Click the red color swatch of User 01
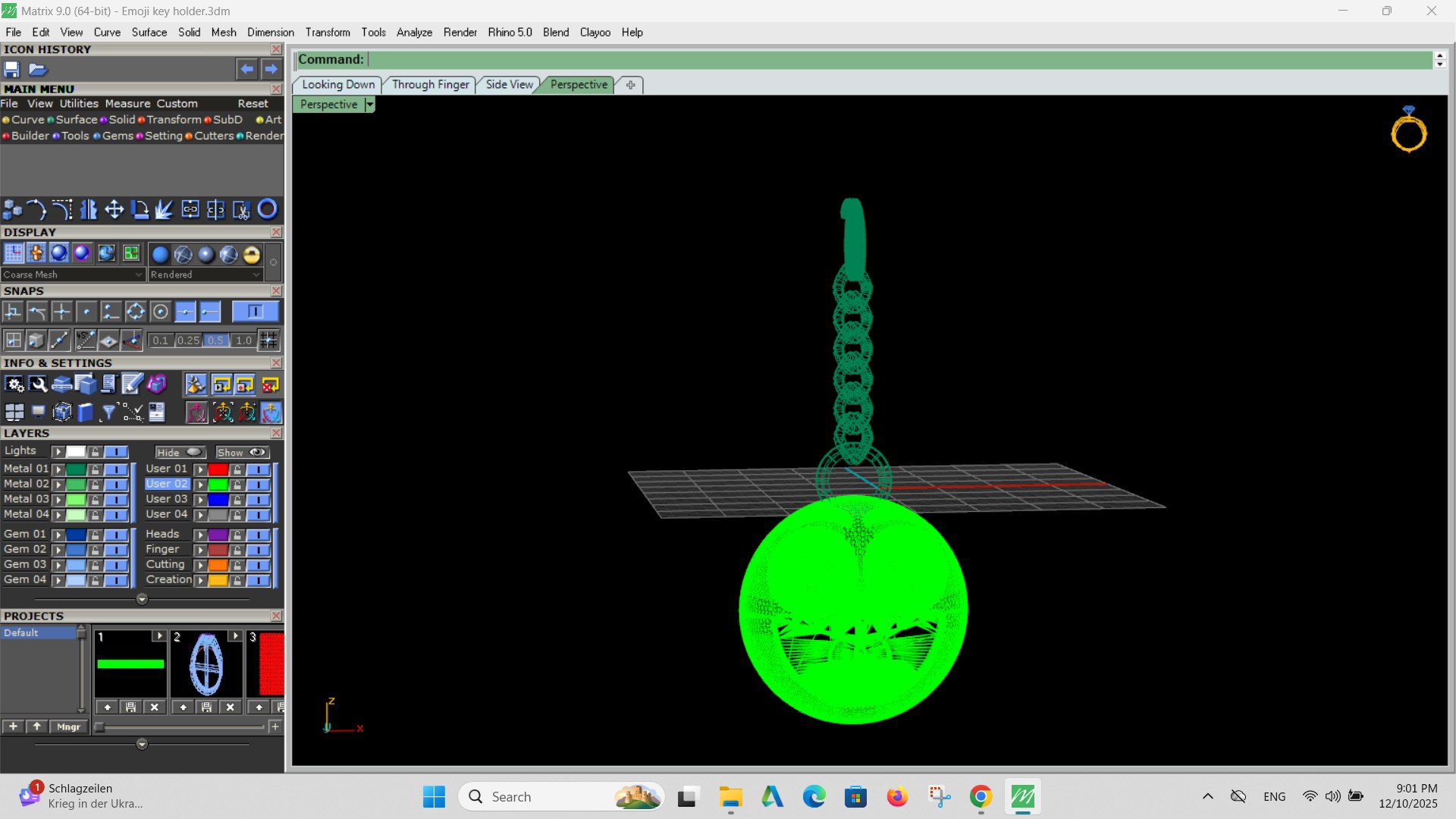Screen dimensions: 1456x819 click(218, 469)
